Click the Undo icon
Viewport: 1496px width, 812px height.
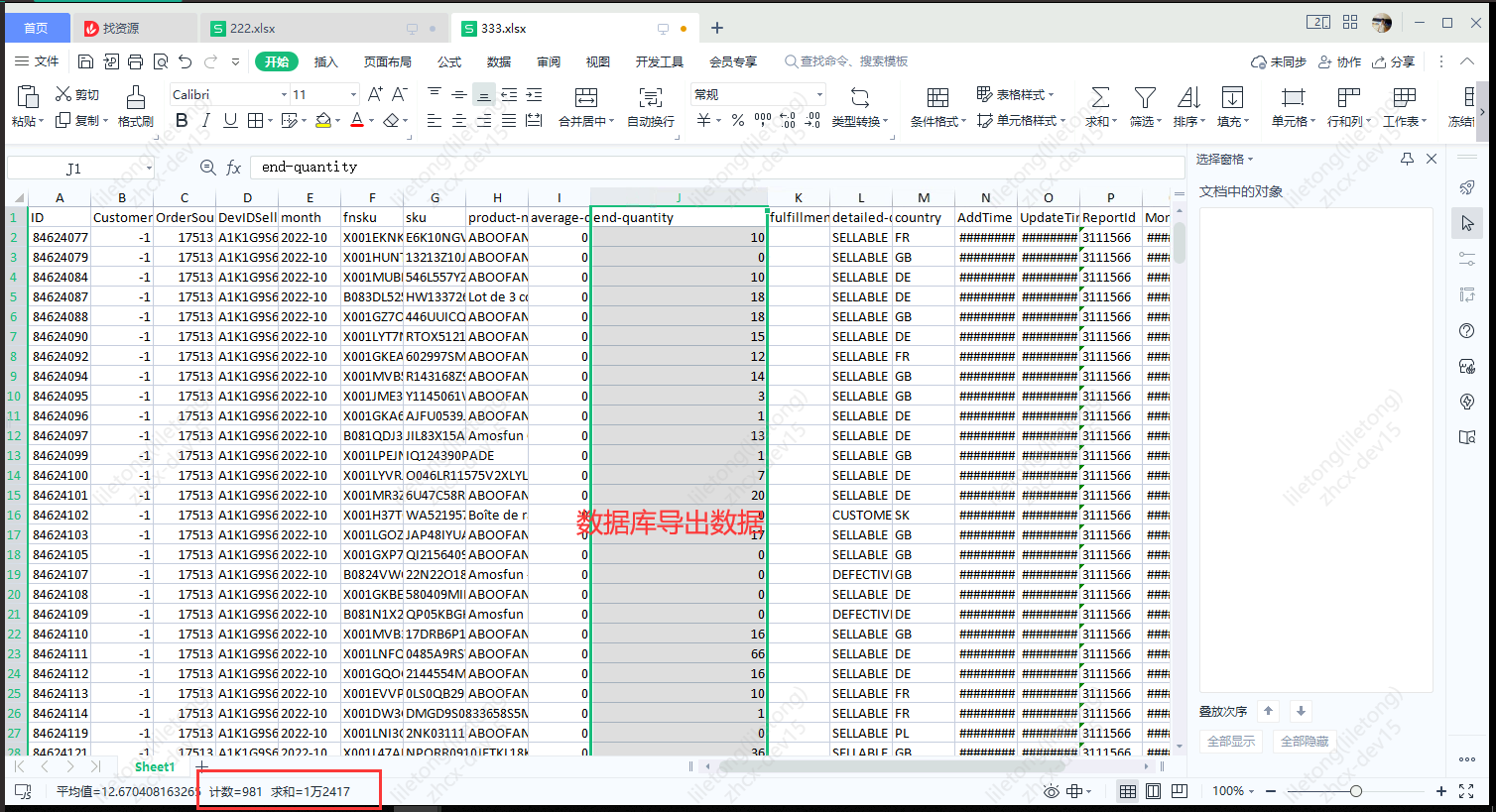coord(186,61)
